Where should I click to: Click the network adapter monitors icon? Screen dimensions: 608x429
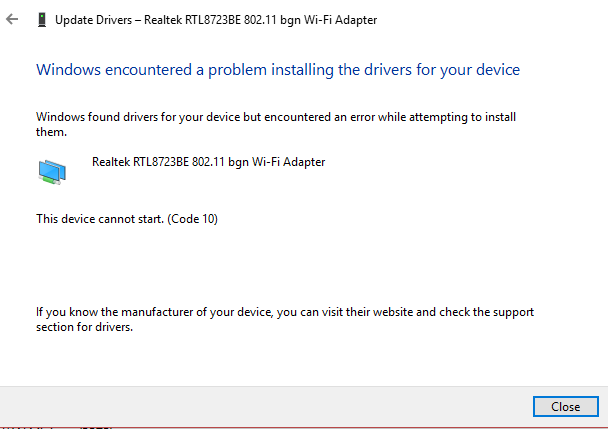[x=53, y=172]
